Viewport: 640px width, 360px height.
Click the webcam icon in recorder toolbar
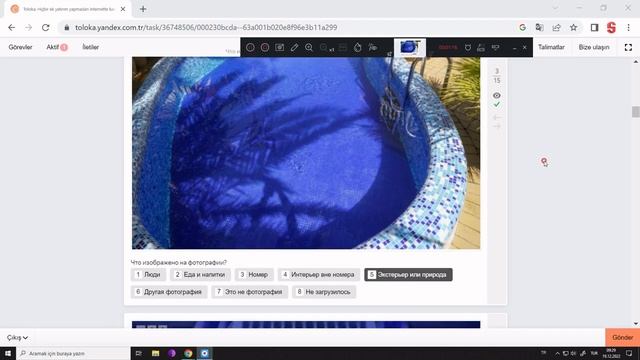point(468,47)
